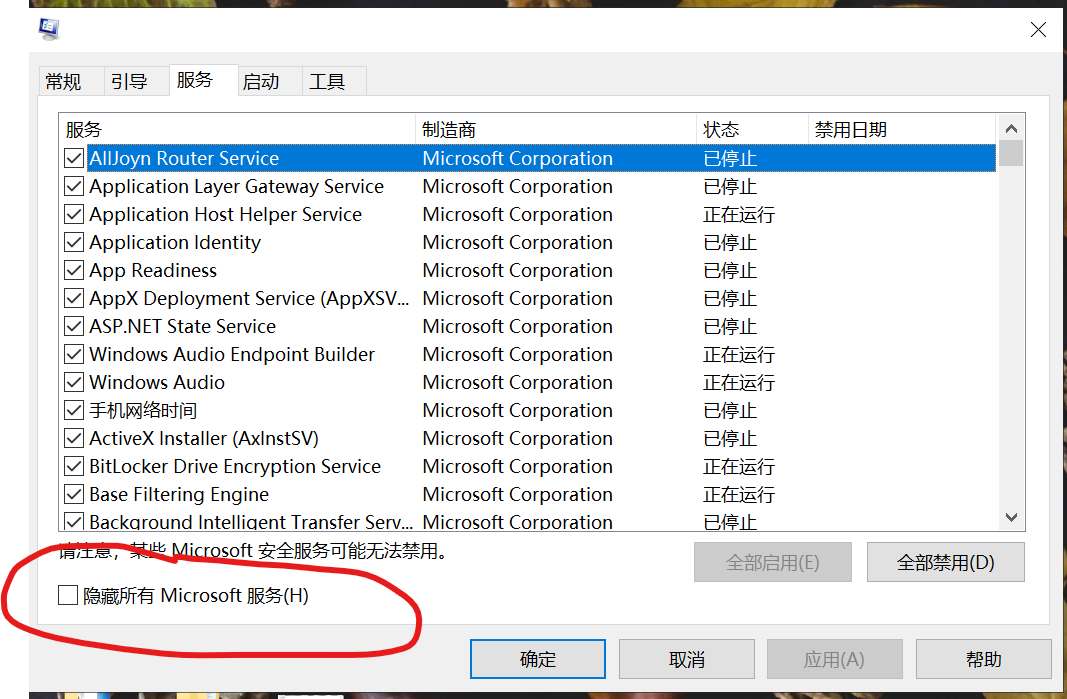Image resolution: width=1067 pixels, height=699 pixels.
Task: Uncheck ASP.NET State Service checkbox
Action: (74, 326)
